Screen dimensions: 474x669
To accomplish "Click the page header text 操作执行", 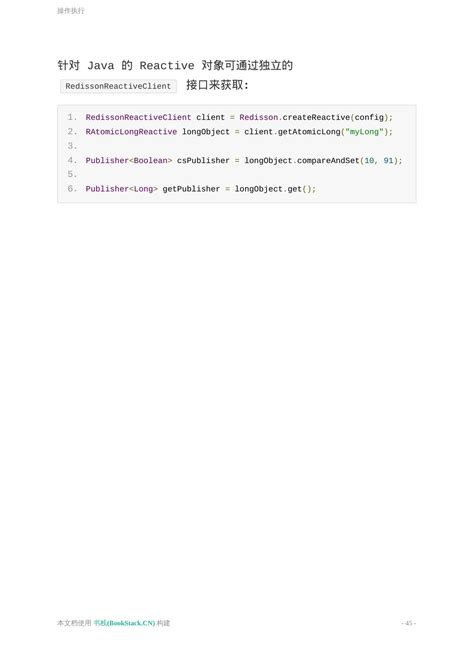I will (71, 11).
